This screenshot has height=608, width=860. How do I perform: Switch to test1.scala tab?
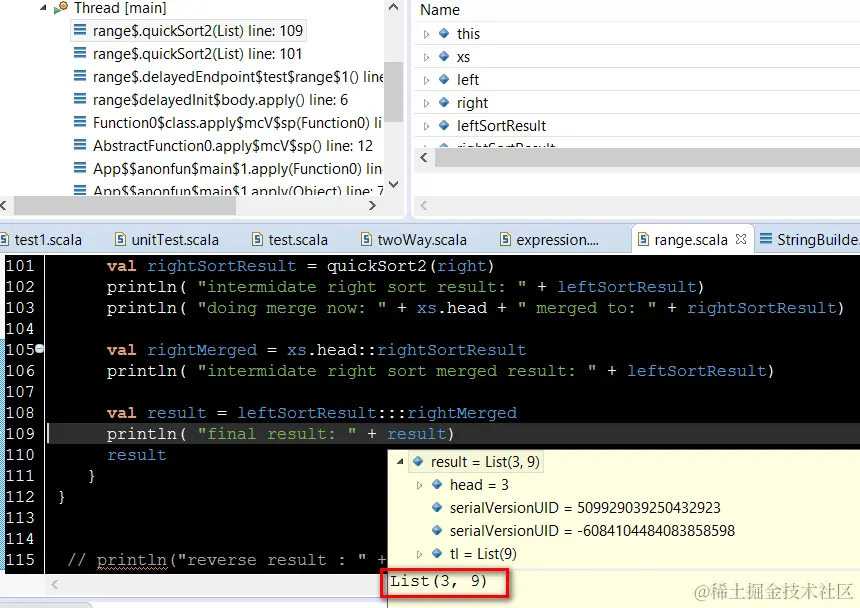(42, 240)
